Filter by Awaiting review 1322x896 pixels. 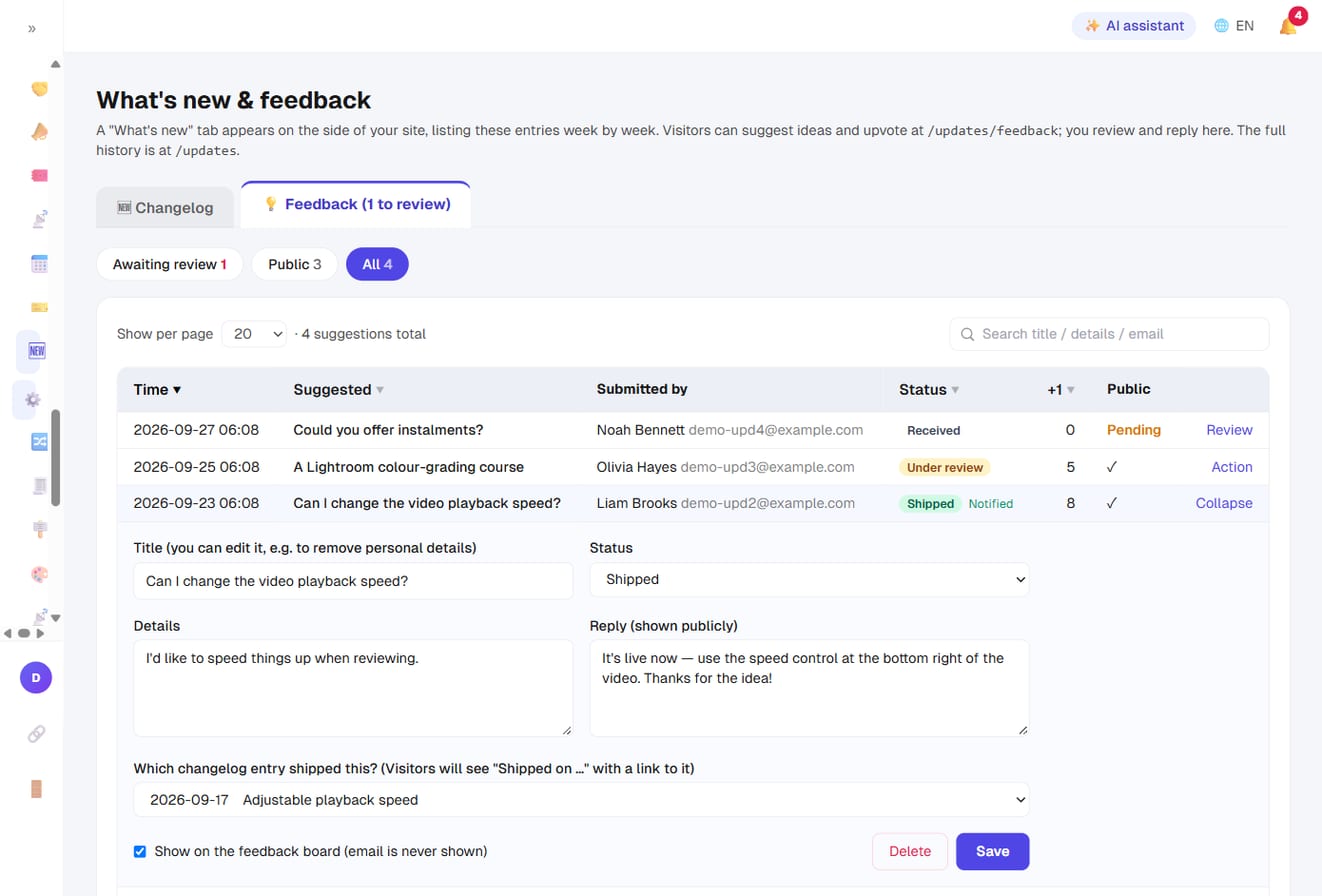(x=170, y=264)
